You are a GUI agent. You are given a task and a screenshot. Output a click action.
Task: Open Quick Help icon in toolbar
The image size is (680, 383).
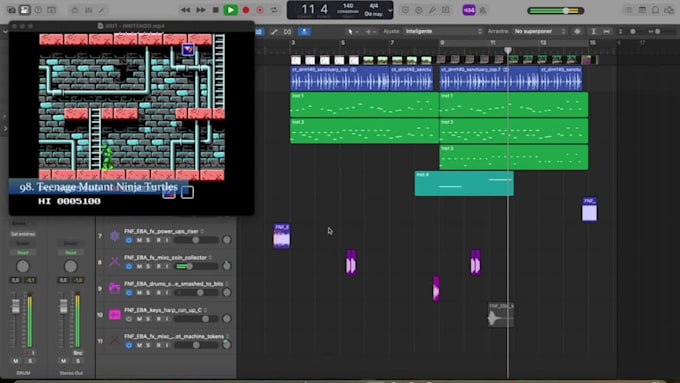click(x=38, y=10)
